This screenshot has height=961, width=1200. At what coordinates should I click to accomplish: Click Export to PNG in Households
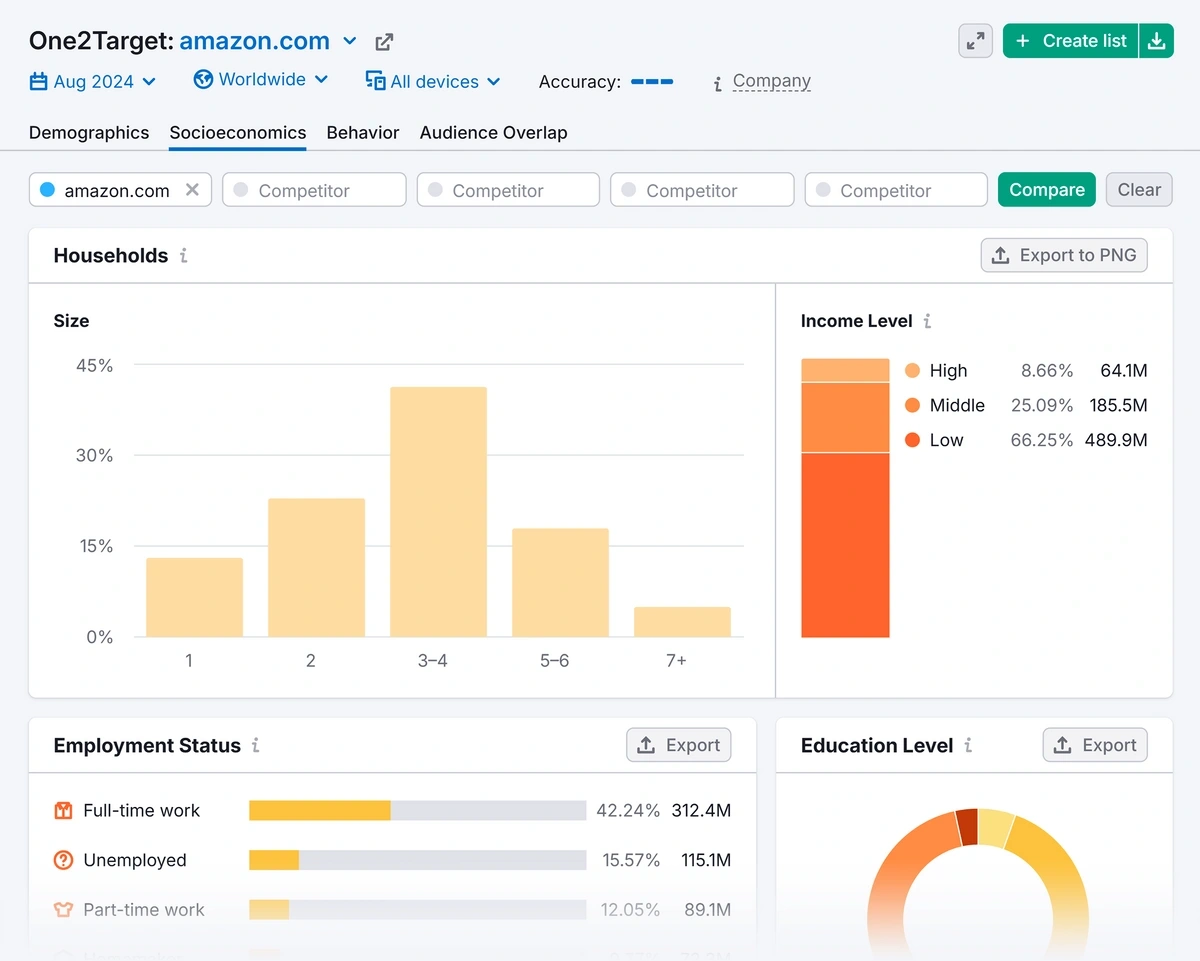1064,255
